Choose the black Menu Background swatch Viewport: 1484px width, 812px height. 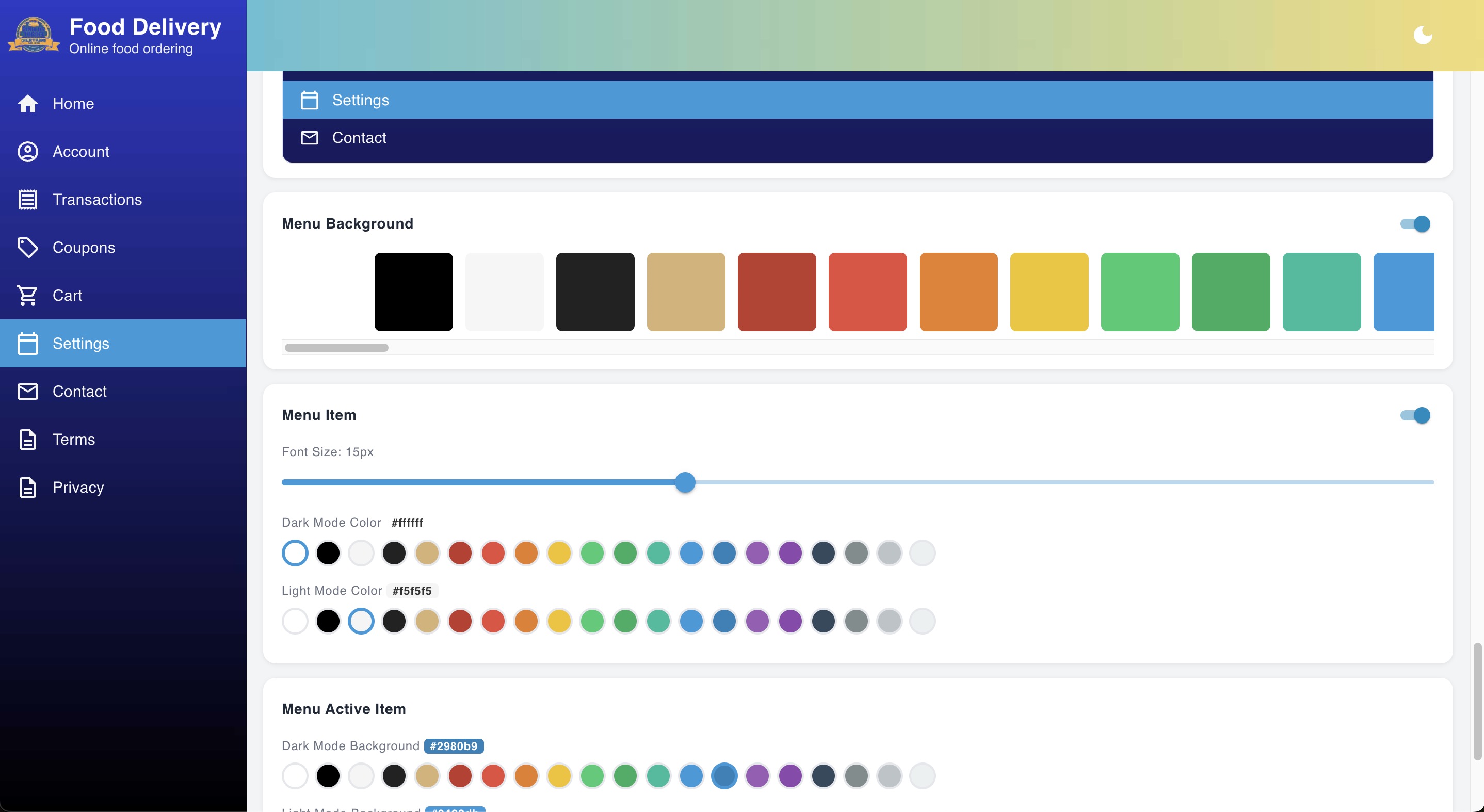(414, 292)
